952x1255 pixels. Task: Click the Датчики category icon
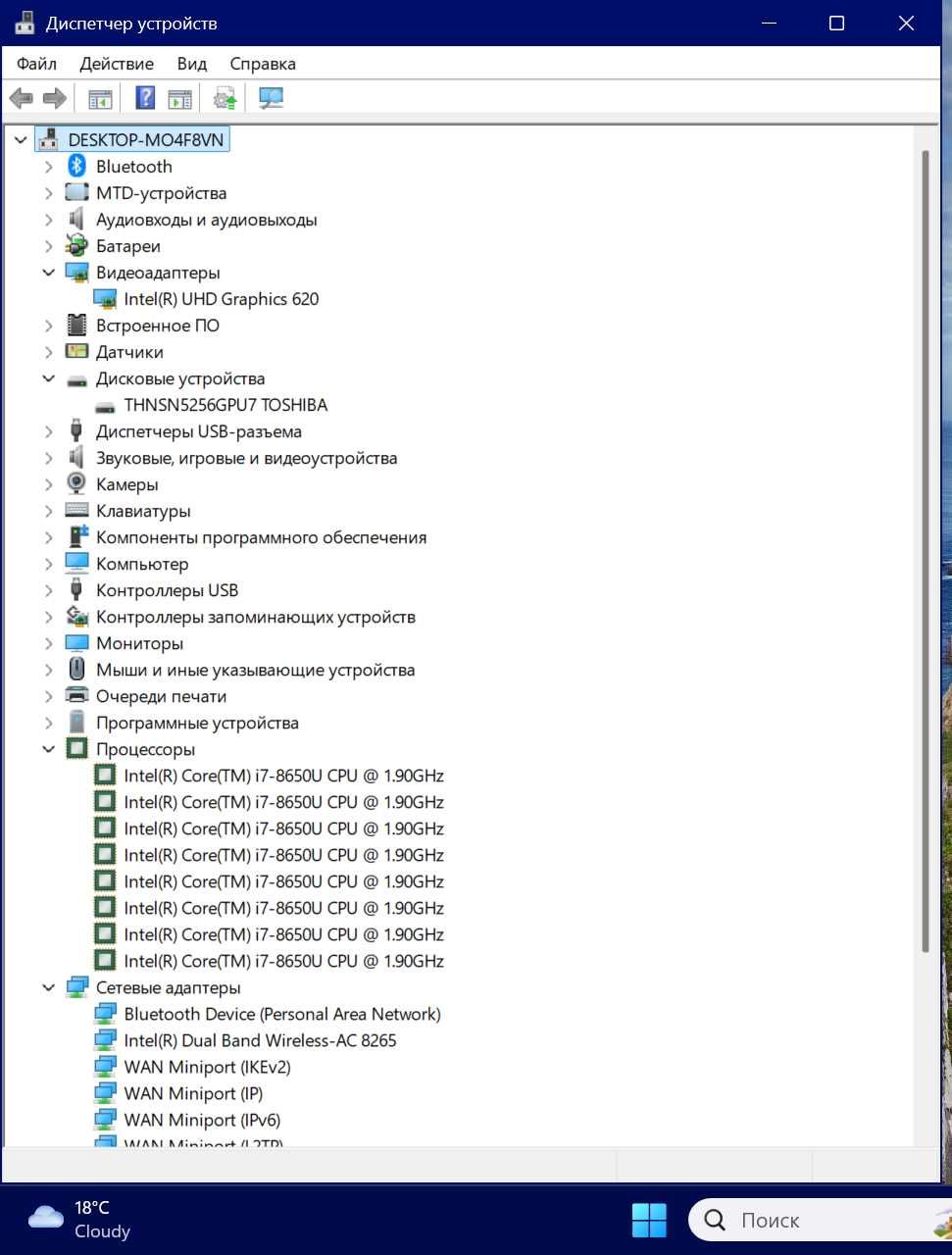(76, 352)
